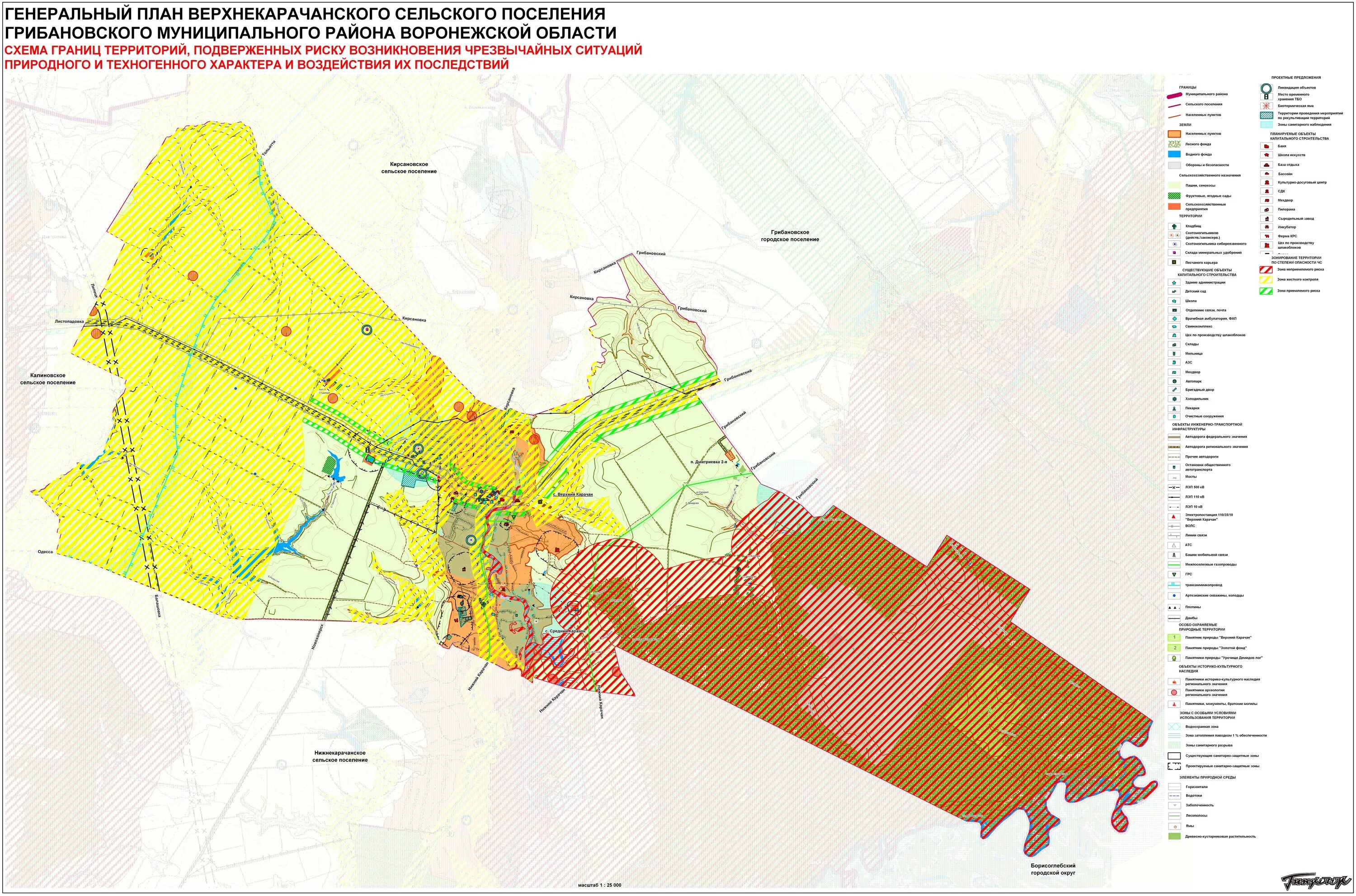Click the Кирсановское сельское поселение map label

coord(409,167)
